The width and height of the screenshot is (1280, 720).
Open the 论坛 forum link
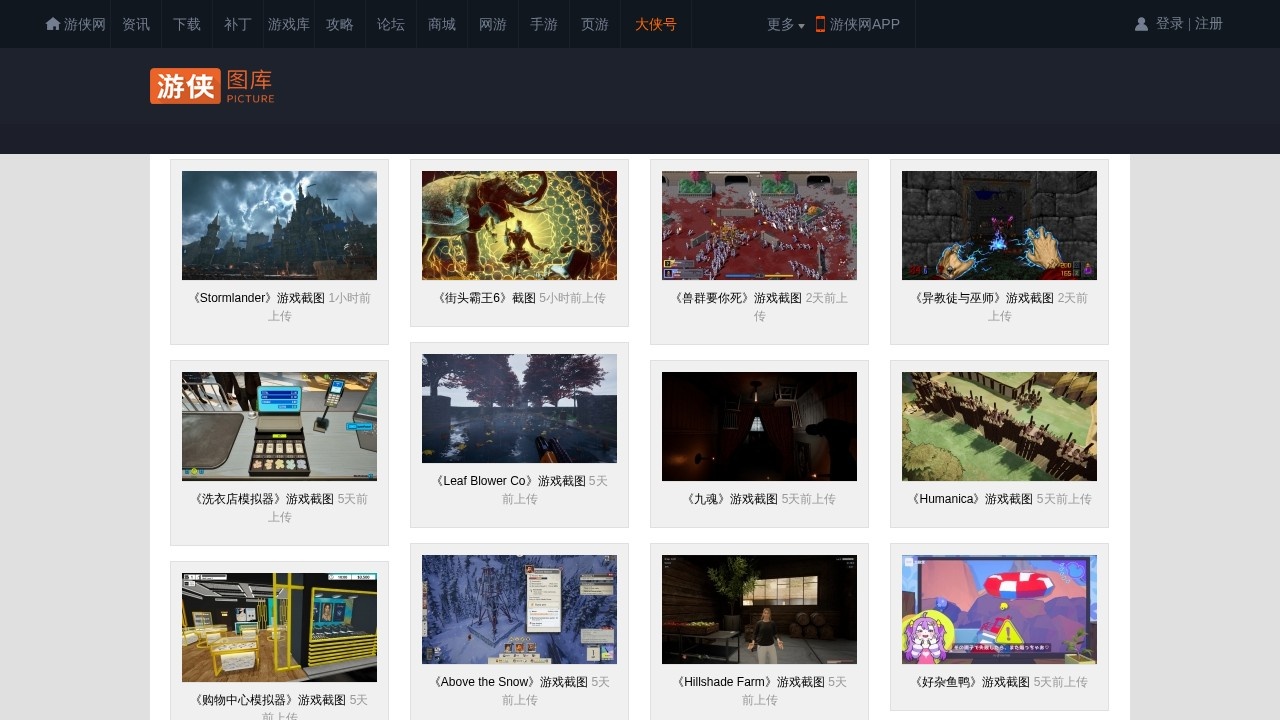pyautogui.click(x=391, y=24)
